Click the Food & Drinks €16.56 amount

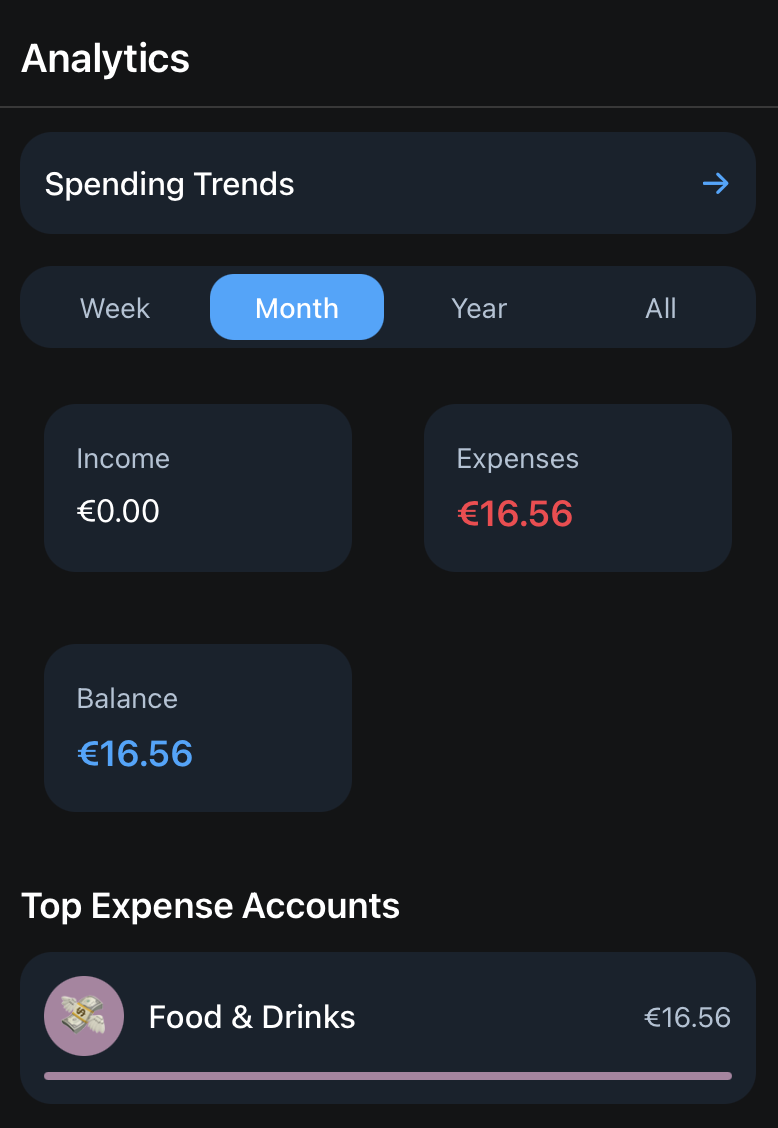pos(687,1018)
